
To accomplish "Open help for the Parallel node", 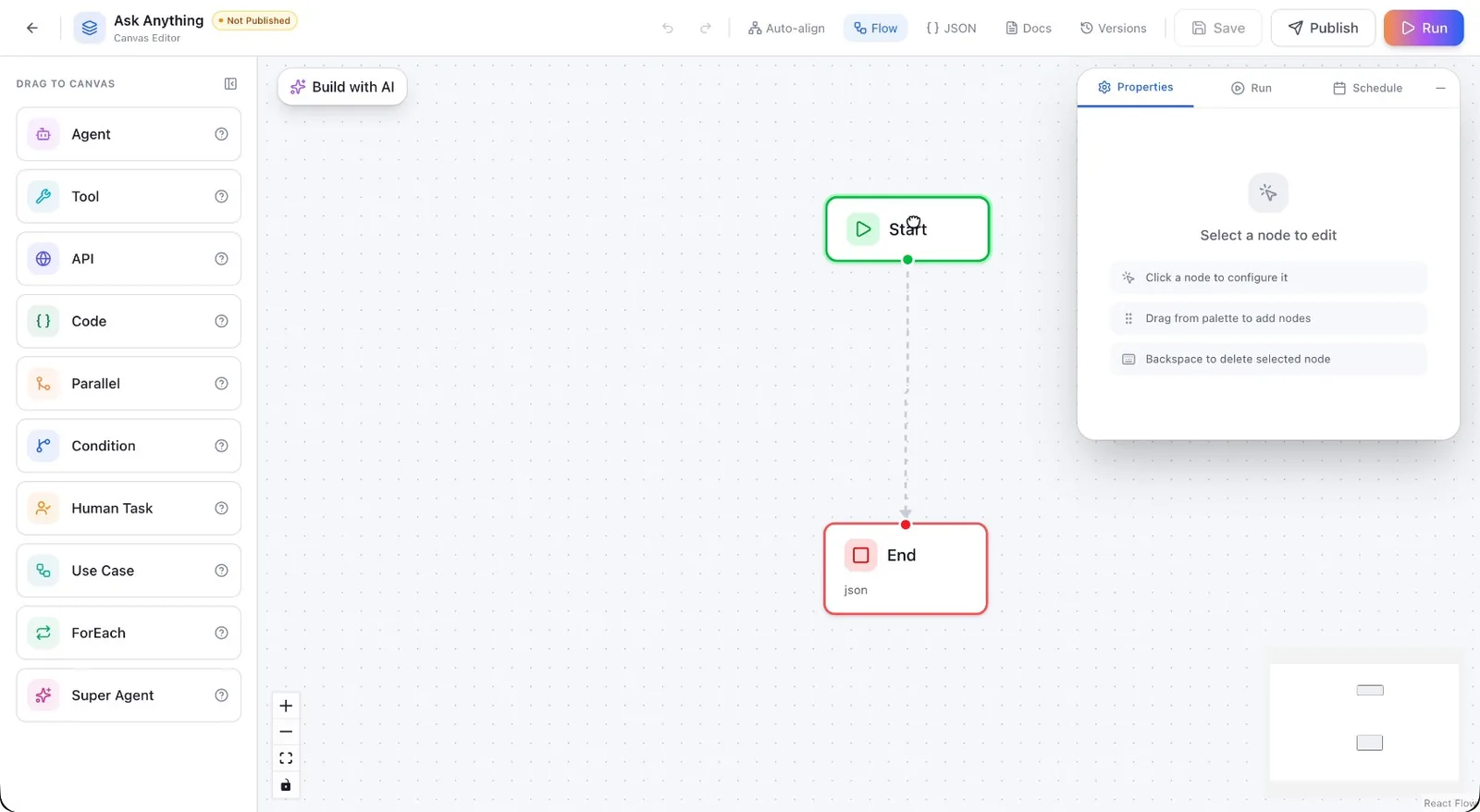I will pyautogui.click(x=221, y=384).
